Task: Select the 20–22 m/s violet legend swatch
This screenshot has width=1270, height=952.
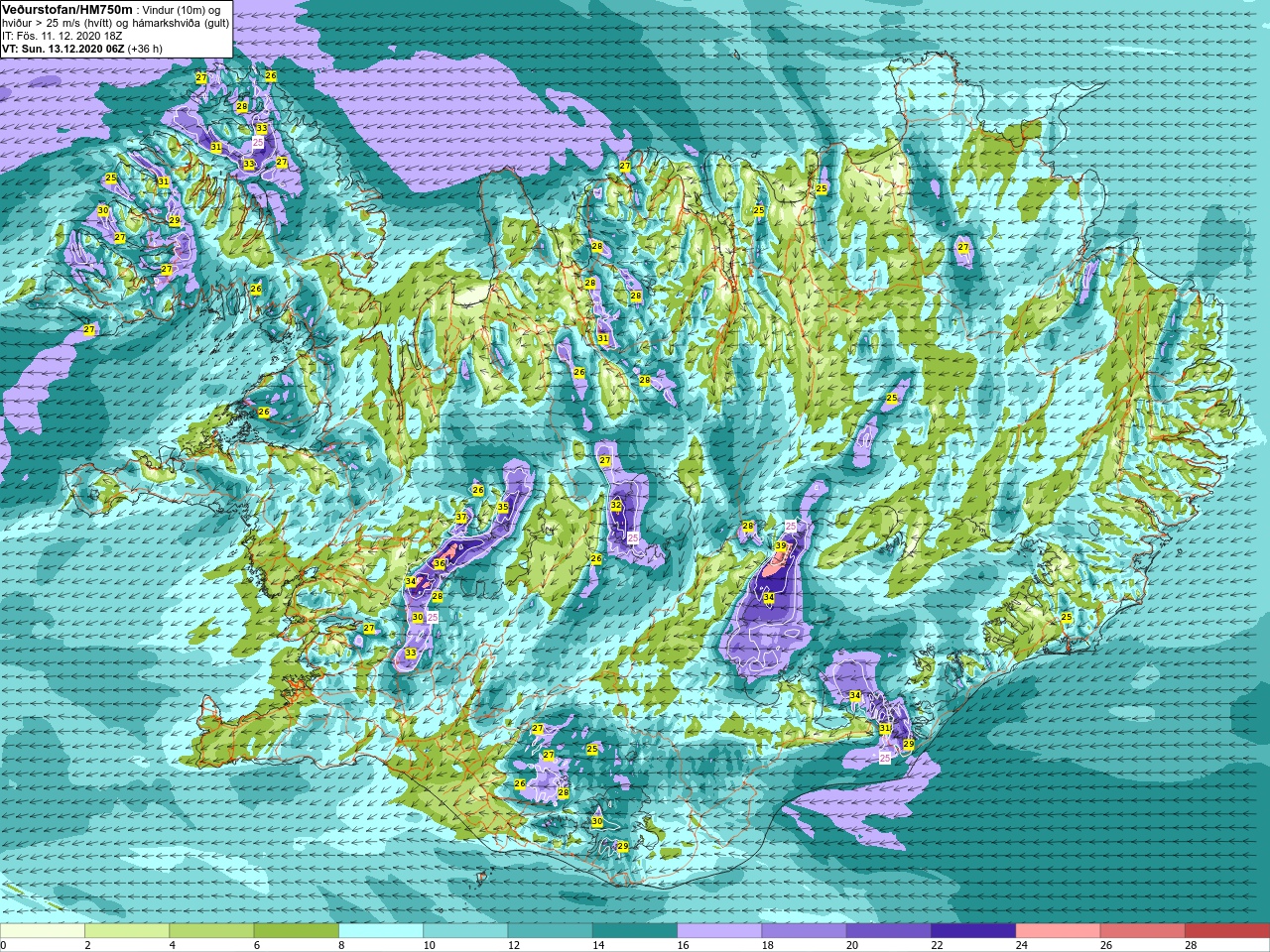Action: (889, 931)
